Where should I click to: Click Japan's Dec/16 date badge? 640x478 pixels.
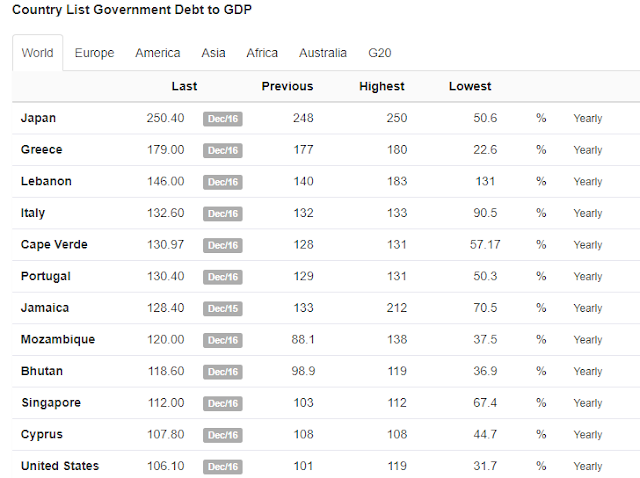(223, 119)
